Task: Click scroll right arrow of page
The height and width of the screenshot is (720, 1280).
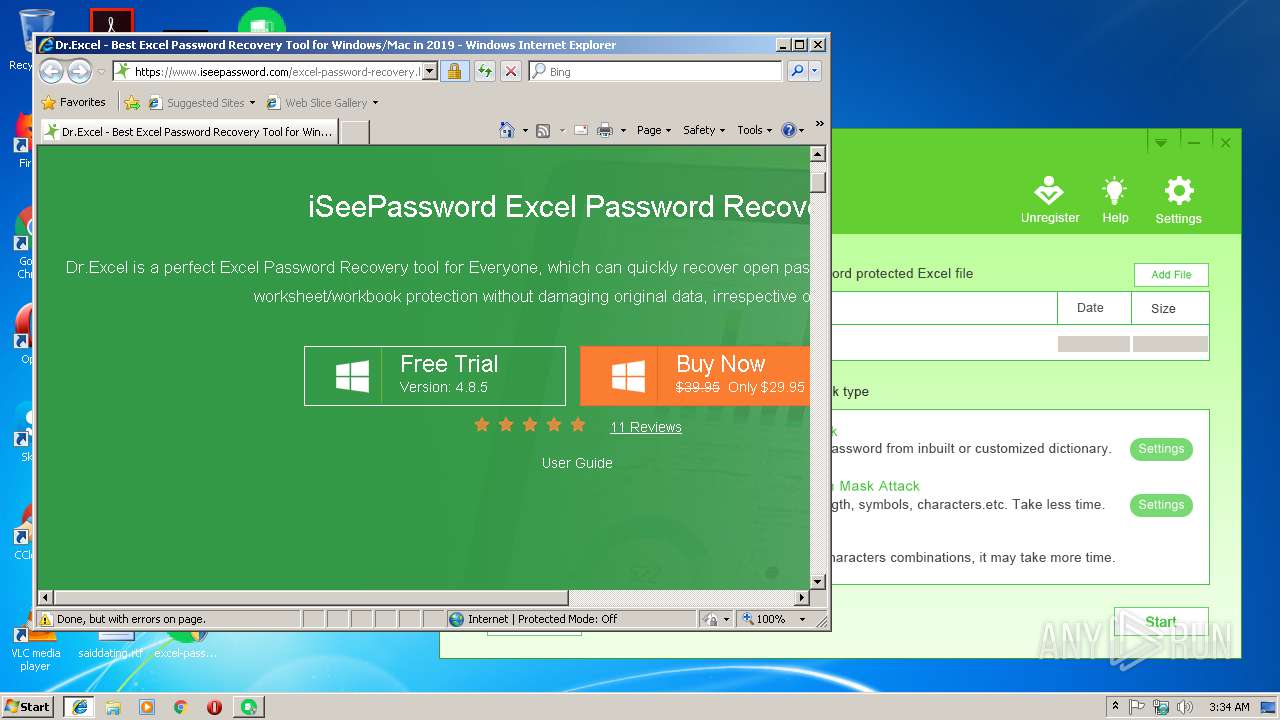Action: 802,598
